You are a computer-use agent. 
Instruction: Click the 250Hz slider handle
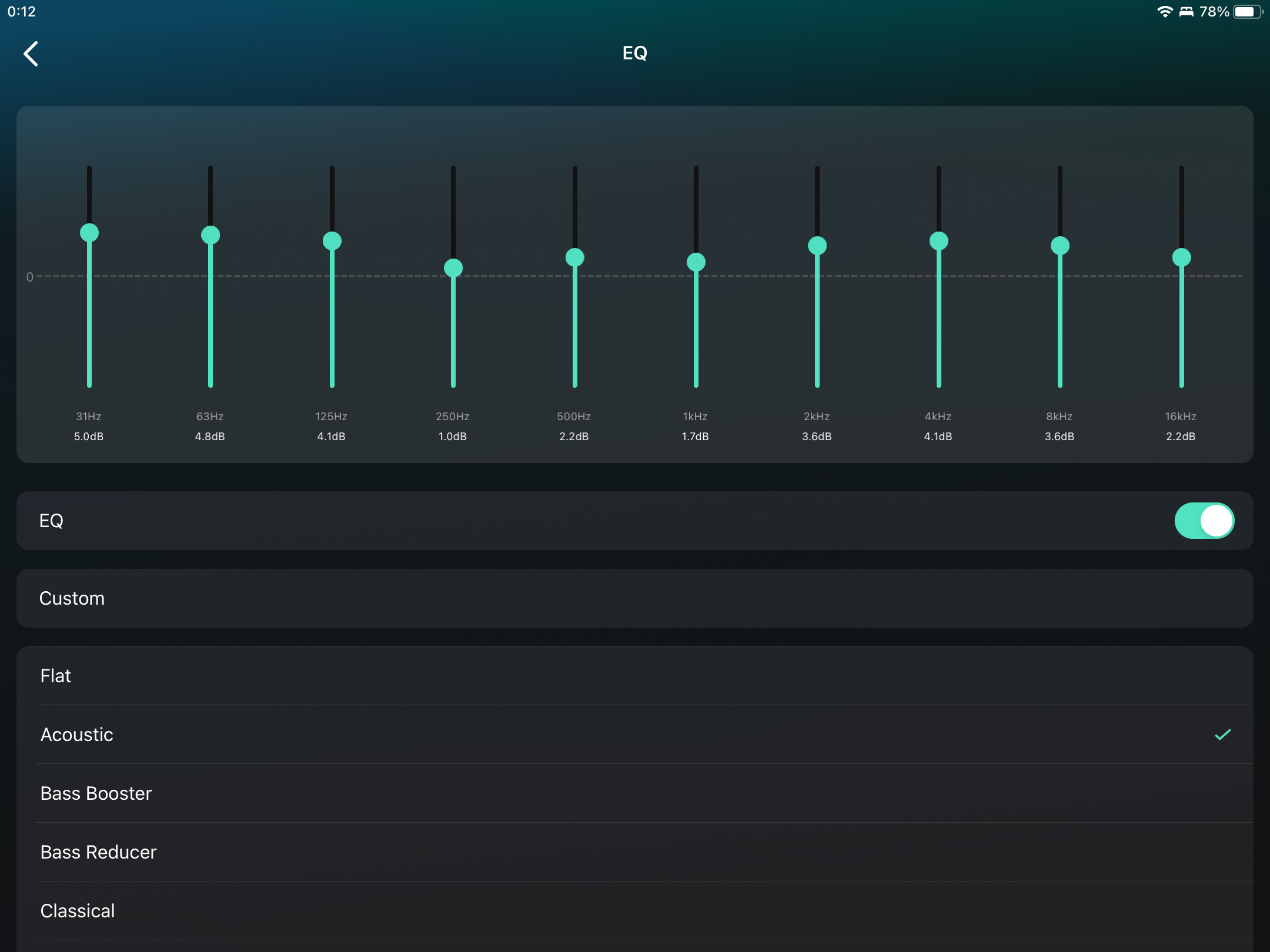click(453, 268)
